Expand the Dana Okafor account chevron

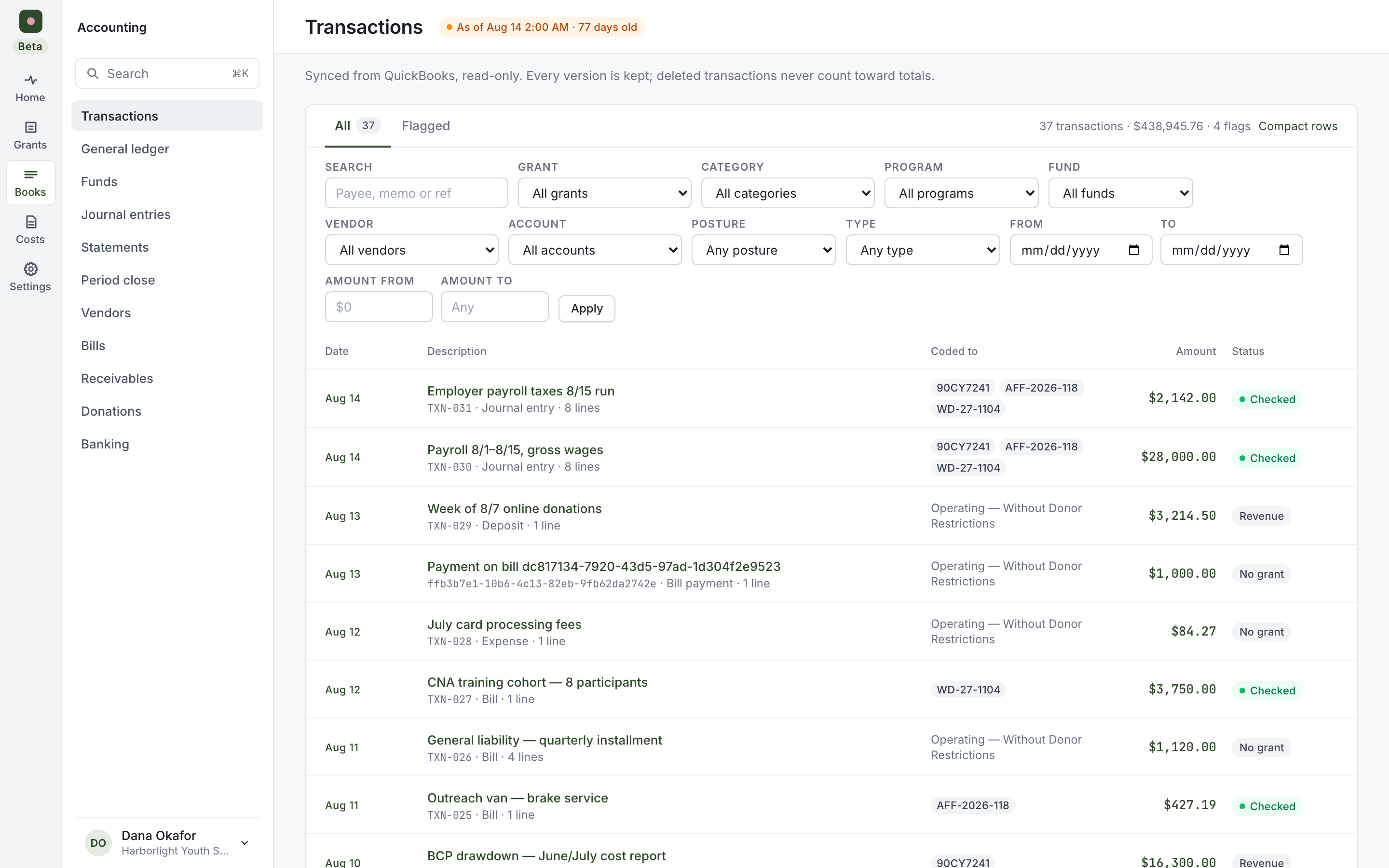245,843
